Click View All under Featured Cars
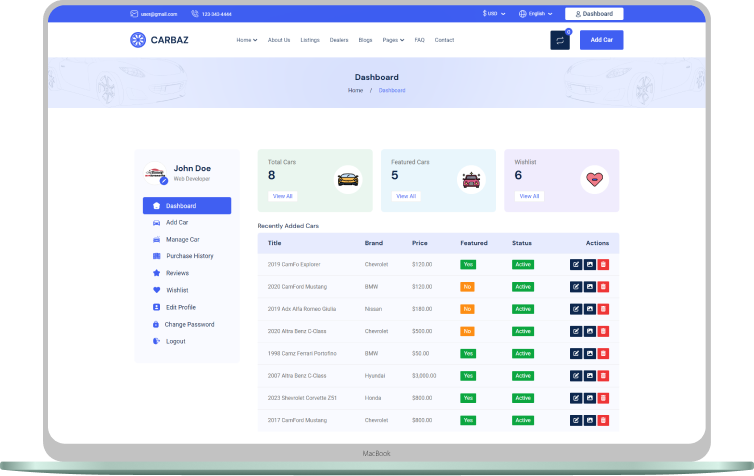 click(x=405, y=196)
